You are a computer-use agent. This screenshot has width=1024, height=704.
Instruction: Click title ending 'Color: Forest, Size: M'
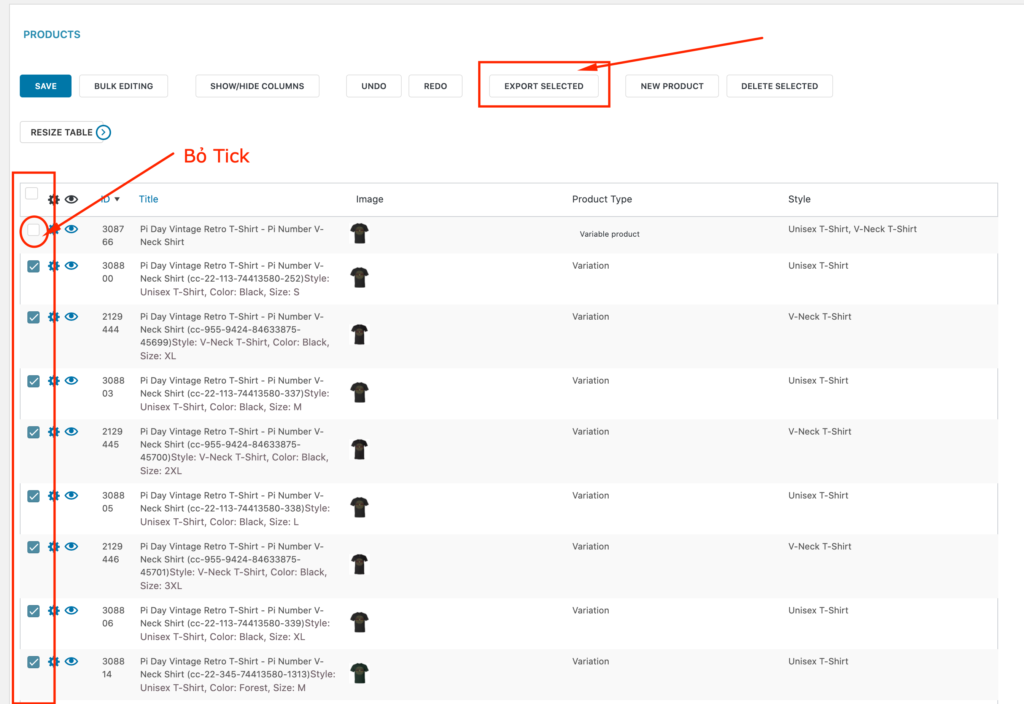pyautogui.click(x=238, y=675)
